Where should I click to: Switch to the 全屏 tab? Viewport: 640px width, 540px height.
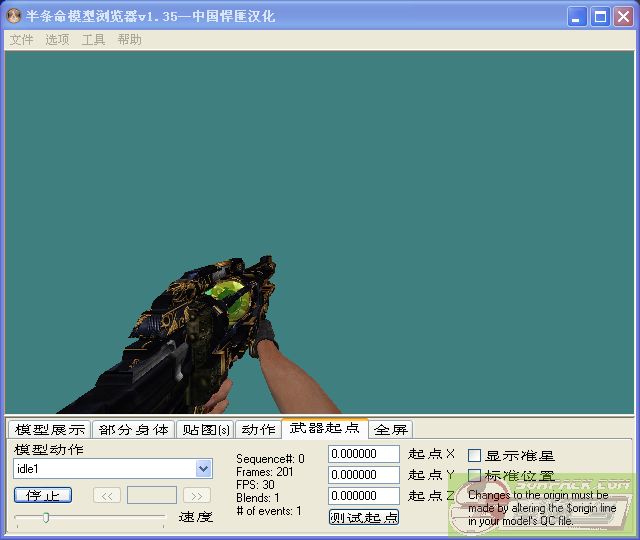coord(390,430)
